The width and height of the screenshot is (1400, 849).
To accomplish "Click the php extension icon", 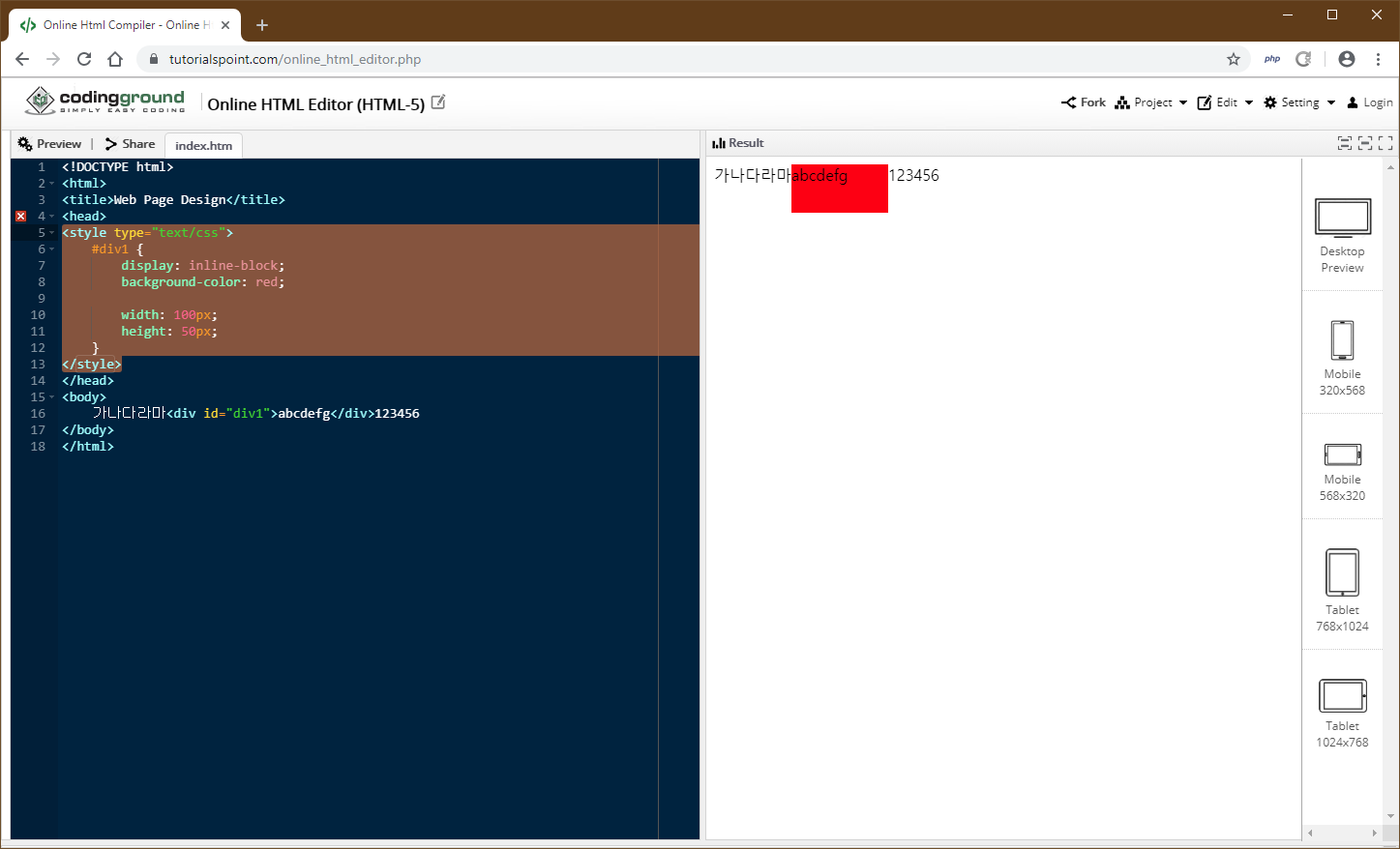I will point(1272,59).
